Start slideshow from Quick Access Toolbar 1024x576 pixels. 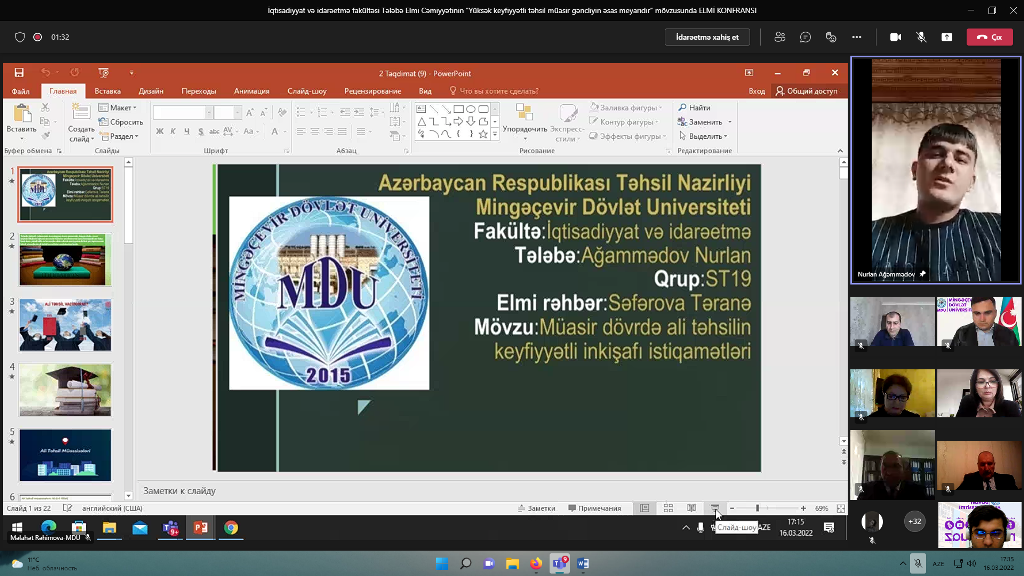point(103,72)
